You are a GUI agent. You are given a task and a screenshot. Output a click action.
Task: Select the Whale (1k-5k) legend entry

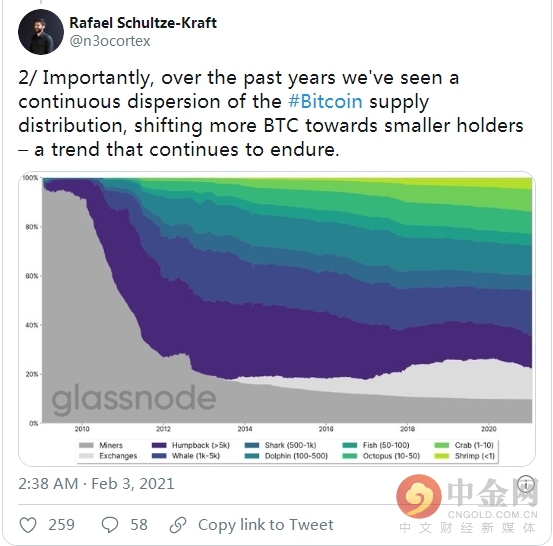click(x=186, y=456)
